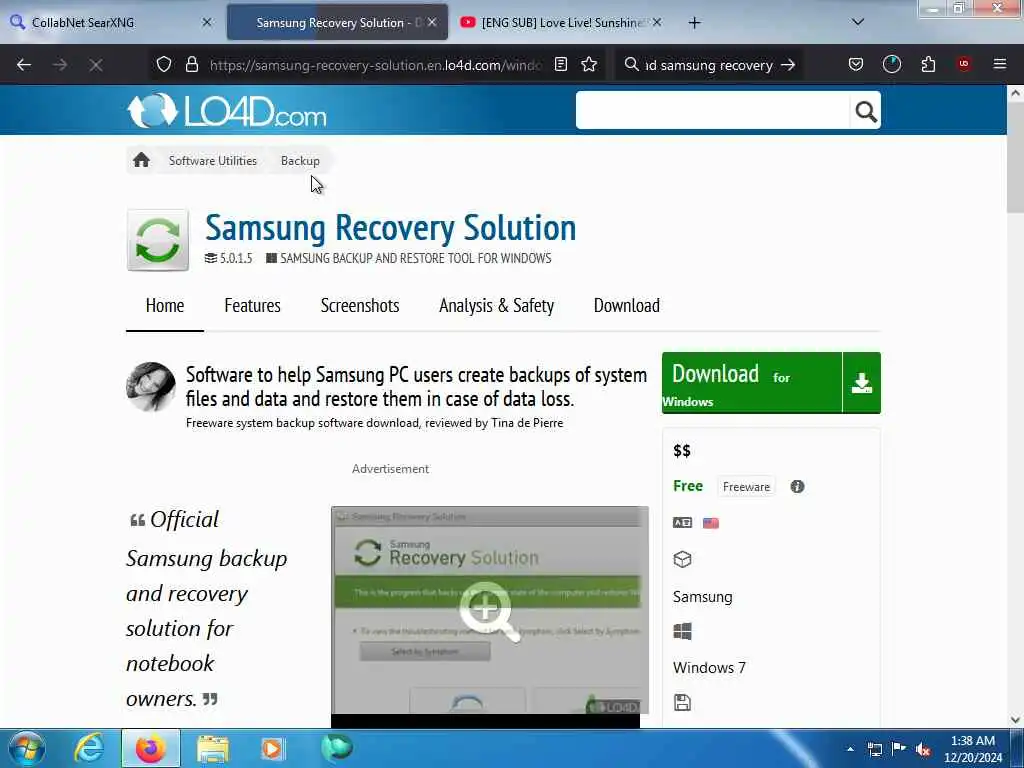Click the LO4D.com logo
The width and height of the screenshot is (1024, 768).
(227, 110)
